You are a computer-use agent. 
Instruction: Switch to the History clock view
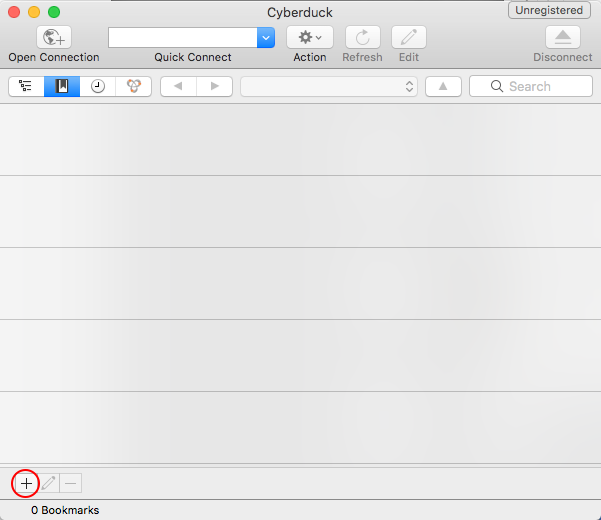(98, 86)
